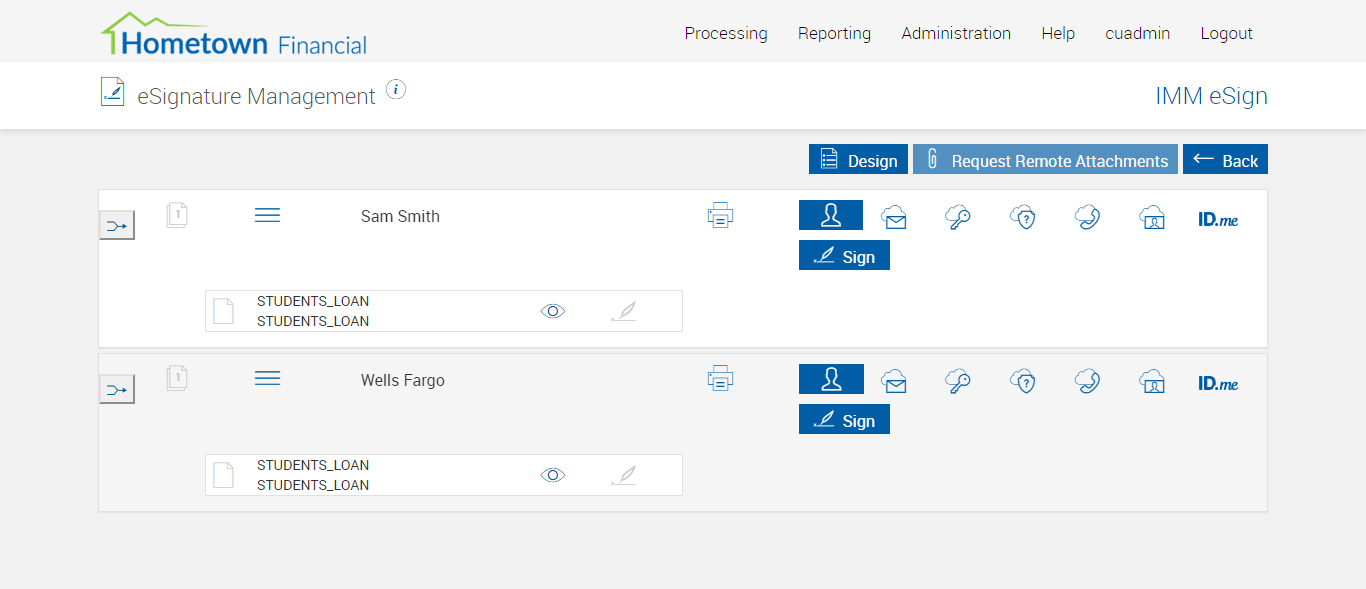Open the Administration menu
The height and width of the screenshot is (589, 1366).
pyautogui.click(x=956, y=33)
